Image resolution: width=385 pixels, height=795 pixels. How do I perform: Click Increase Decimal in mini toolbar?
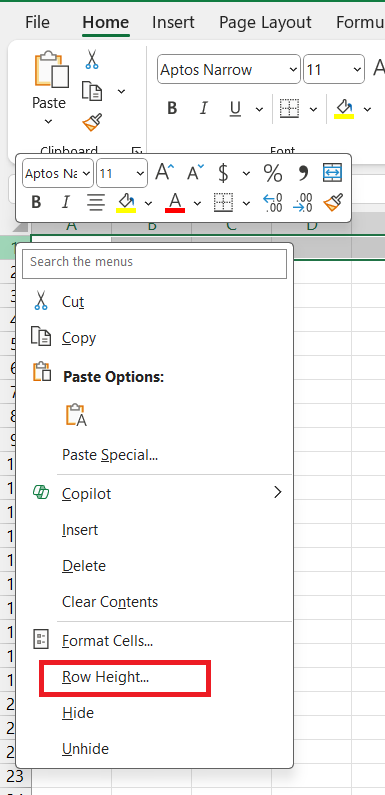[x=272, y=202]
